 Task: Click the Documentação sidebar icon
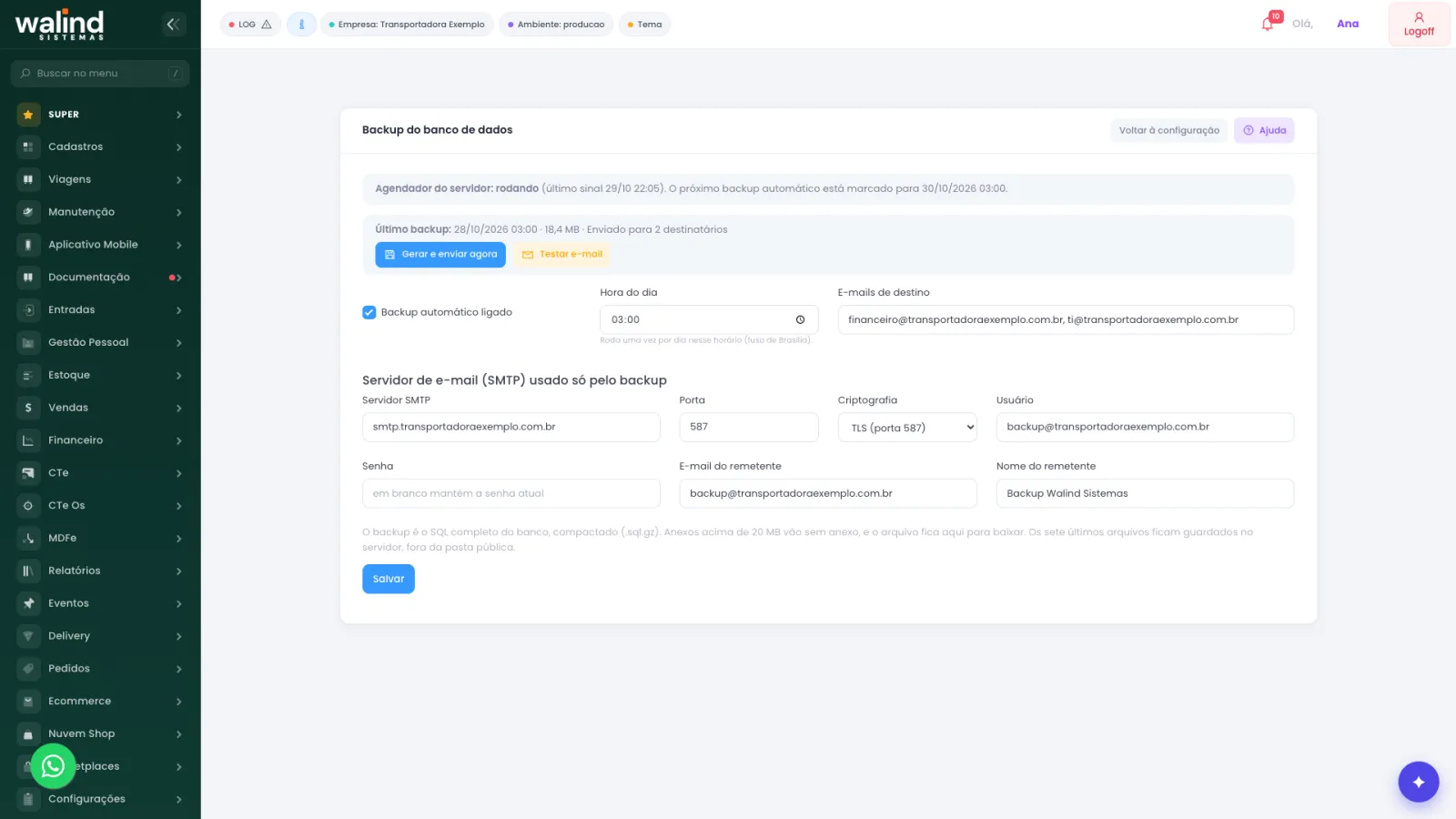[28, 278]
